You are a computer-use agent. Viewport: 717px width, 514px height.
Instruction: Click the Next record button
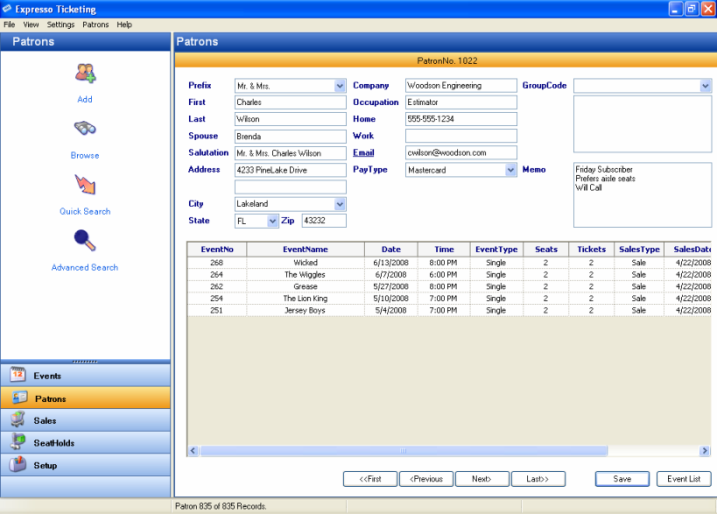[482, 479]
